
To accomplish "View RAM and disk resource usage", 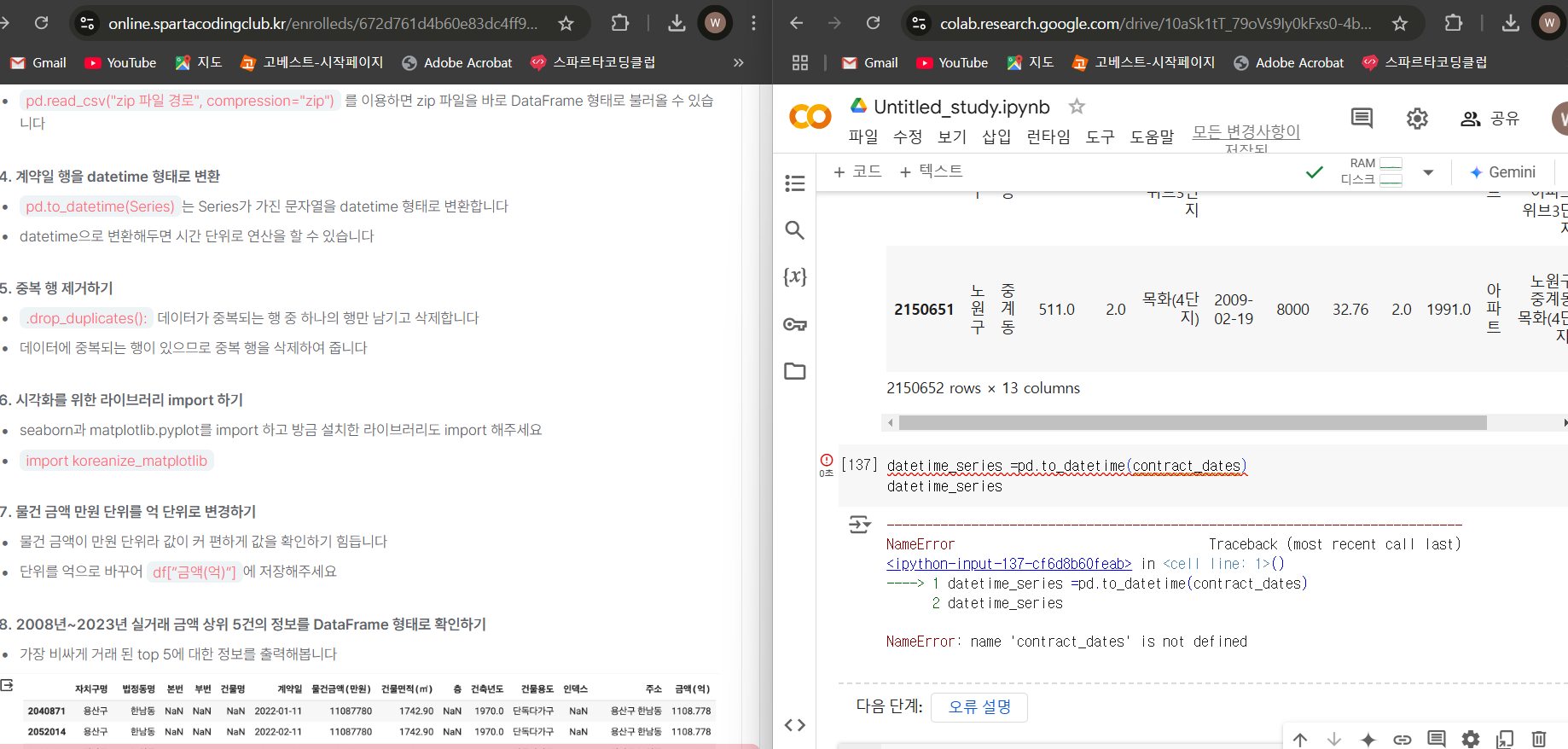I will pyautogui.click(x=1371, y=171).
